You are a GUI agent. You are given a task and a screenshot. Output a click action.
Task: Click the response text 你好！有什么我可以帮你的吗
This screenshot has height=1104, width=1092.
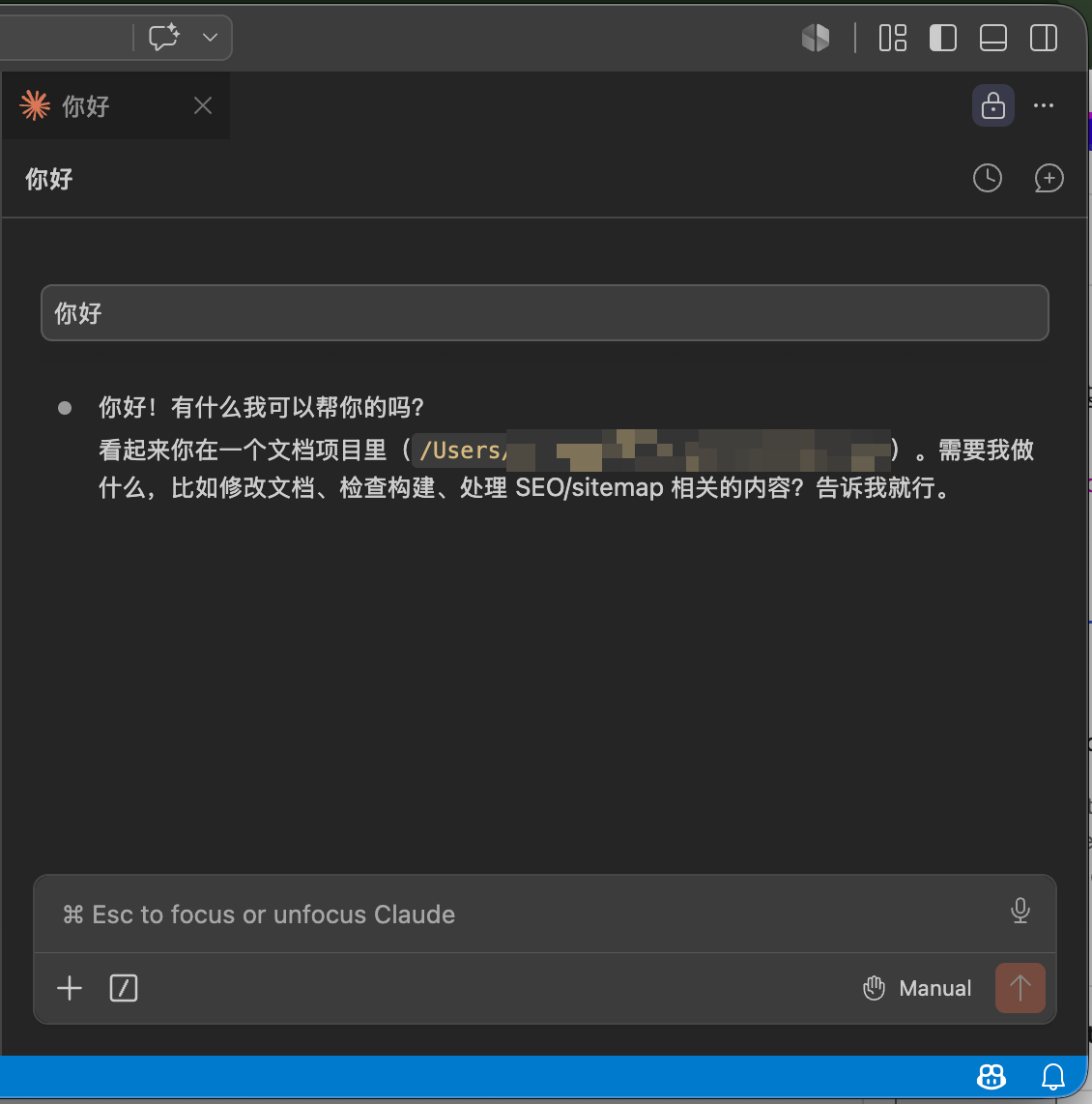tap(261, 407)
